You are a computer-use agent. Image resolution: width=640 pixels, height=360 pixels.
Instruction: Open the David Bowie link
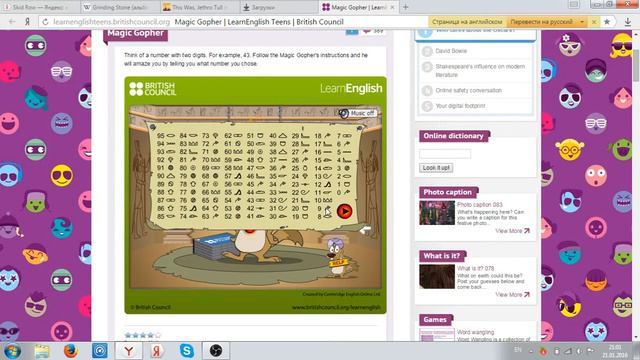tap(451, 51)
